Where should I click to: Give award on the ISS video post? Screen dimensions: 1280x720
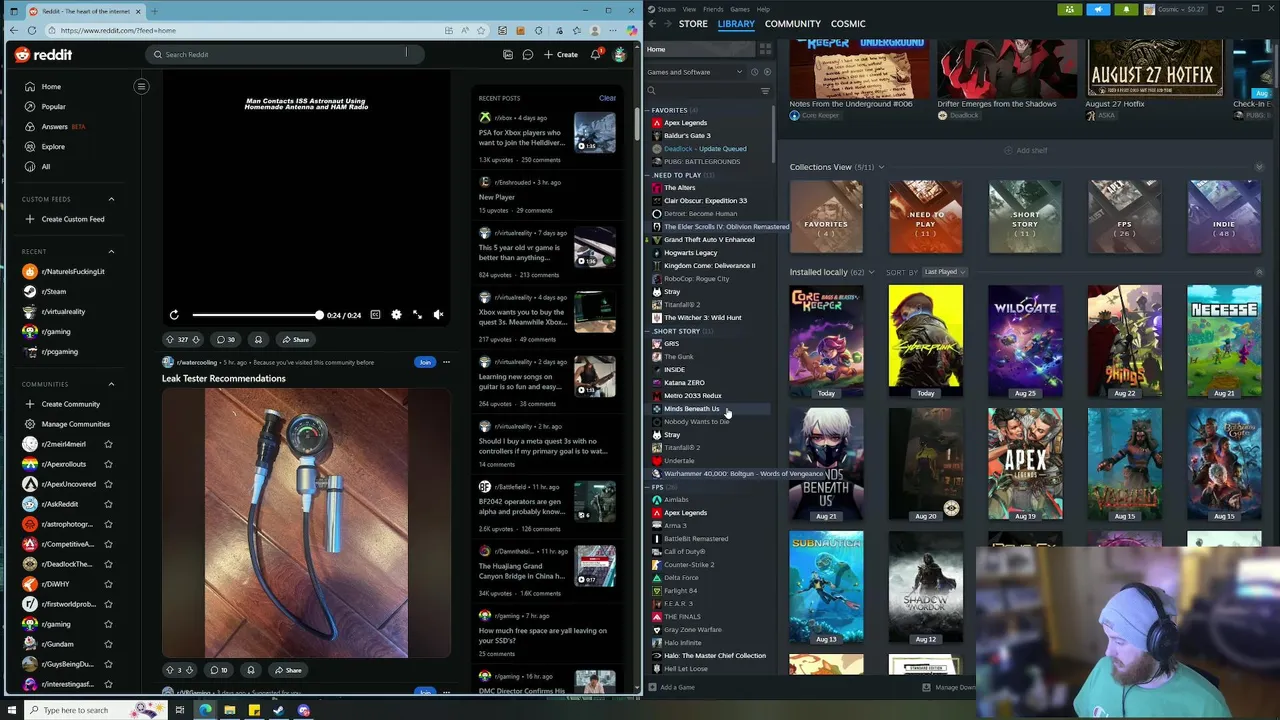tap(258, 340)
